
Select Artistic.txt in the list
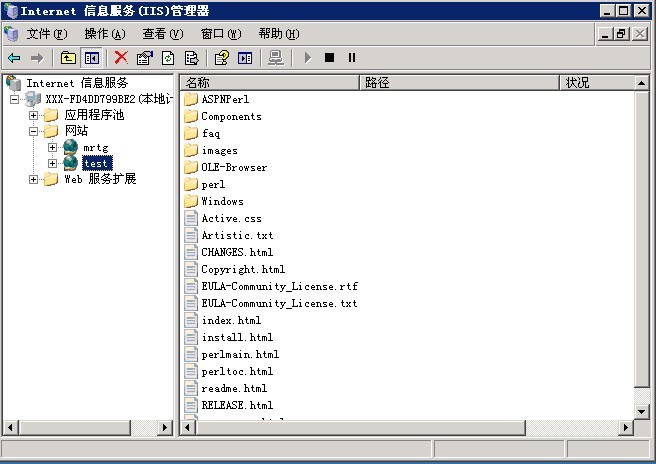pos(237,236)
